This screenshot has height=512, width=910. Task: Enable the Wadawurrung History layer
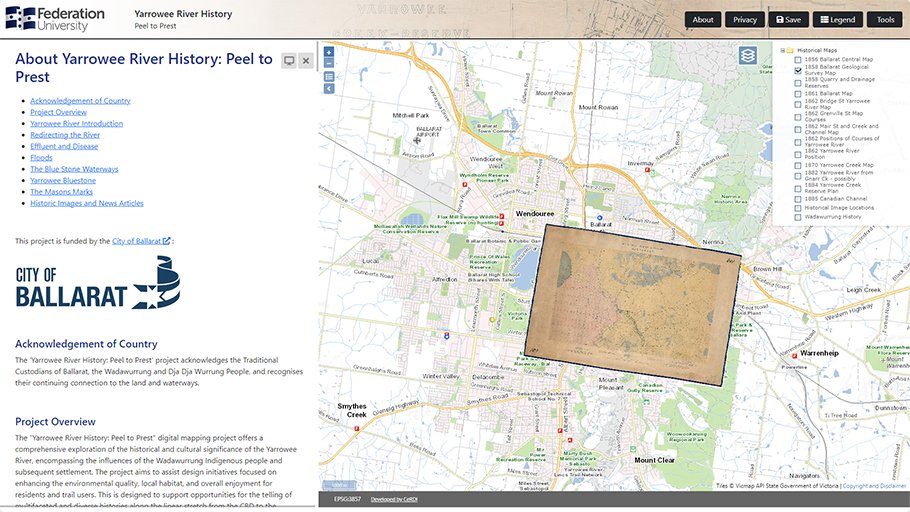[798, 217]
